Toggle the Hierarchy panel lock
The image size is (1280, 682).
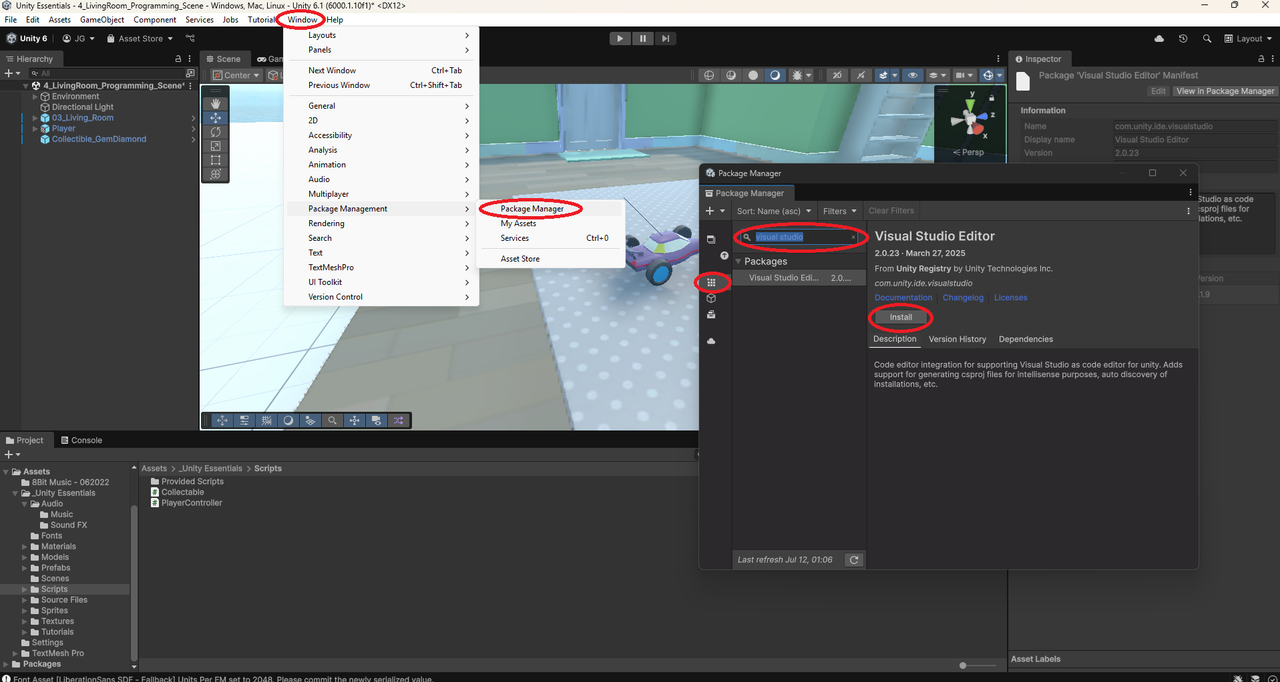pyautogui.click(x=178, y=59)
